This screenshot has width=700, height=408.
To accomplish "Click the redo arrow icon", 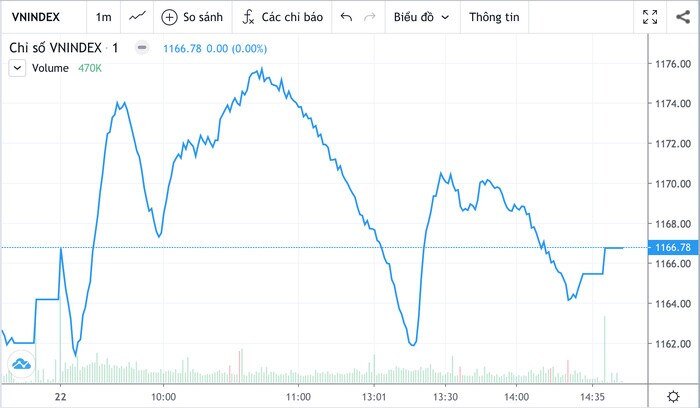I will [370, 17].
